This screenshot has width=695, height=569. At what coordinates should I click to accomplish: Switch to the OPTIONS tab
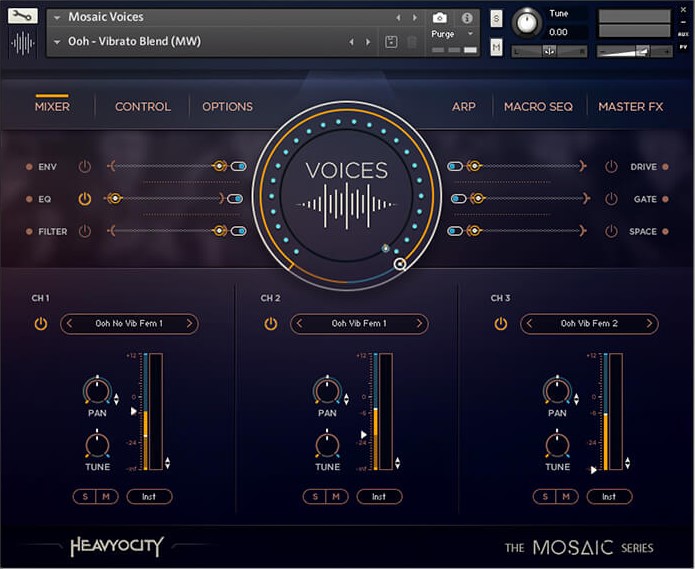pyautogui.click(x=227, y=106)
